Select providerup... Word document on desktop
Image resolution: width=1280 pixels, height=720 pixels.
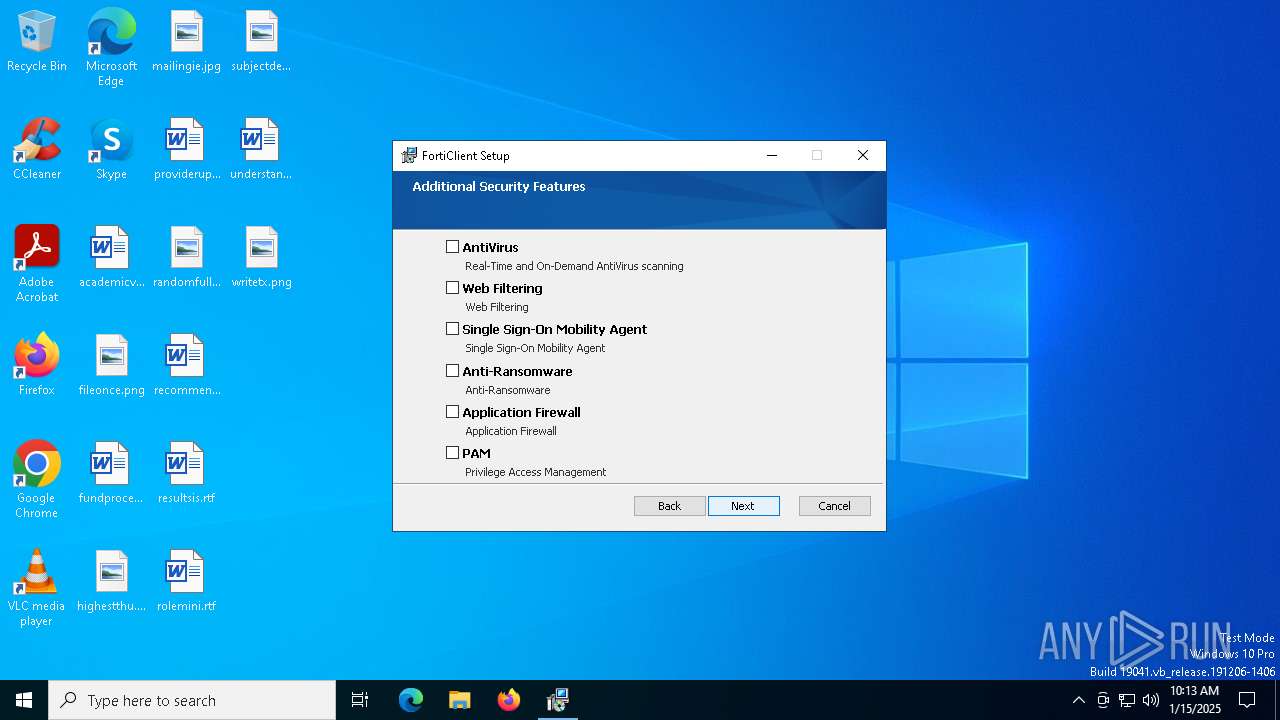(186, 149)
